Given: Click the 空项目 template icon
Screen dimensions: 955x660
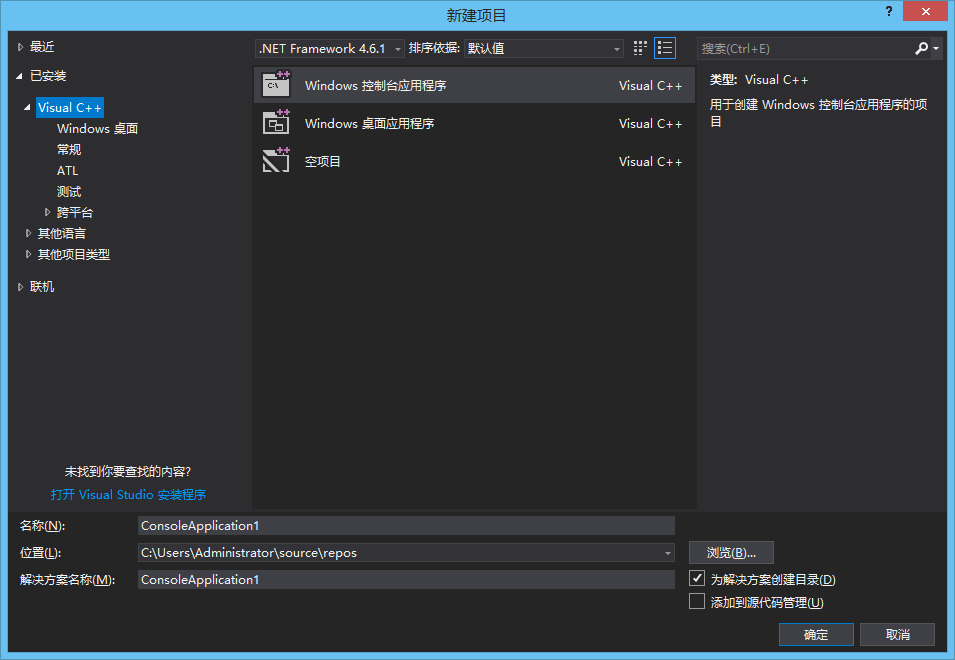Looking at the screenshot, I should (276, 160).
